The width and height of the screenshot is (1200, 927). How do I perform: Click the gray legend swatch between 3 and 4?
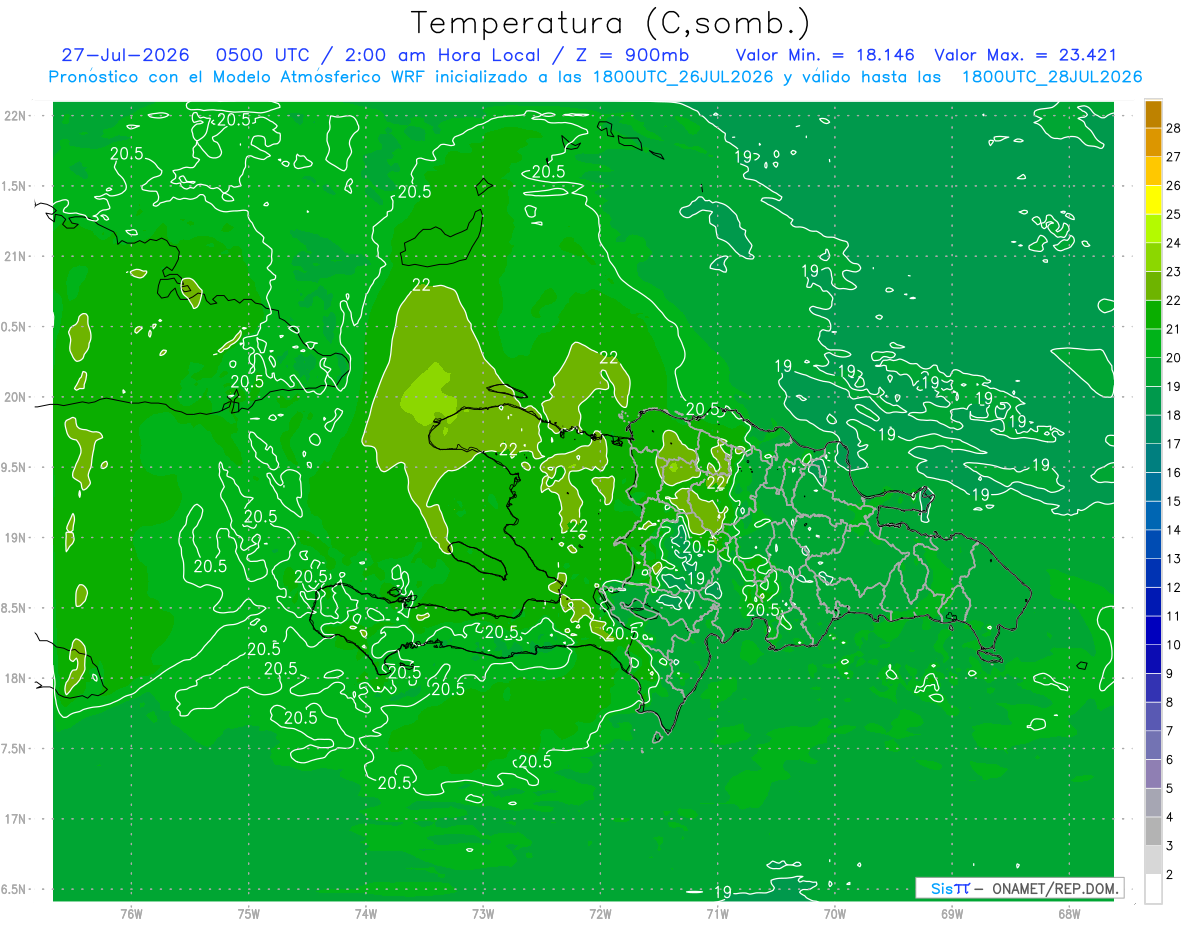coord(1153,831)
